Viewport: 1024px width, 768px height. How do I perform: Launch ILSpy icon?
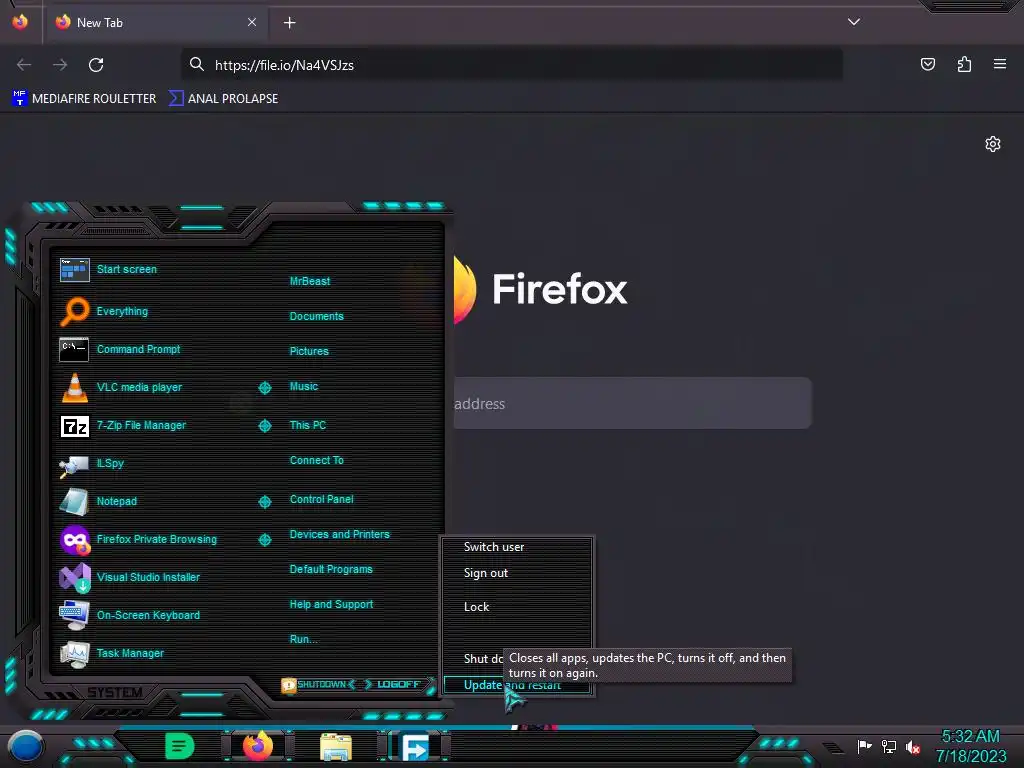pyautogui.click(x=74, y=465)
